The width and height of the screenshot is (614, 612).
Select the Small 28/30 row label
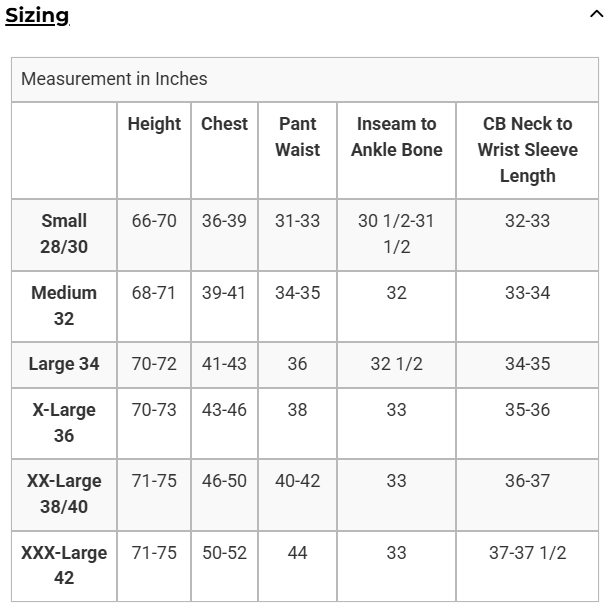pos(64,234)
